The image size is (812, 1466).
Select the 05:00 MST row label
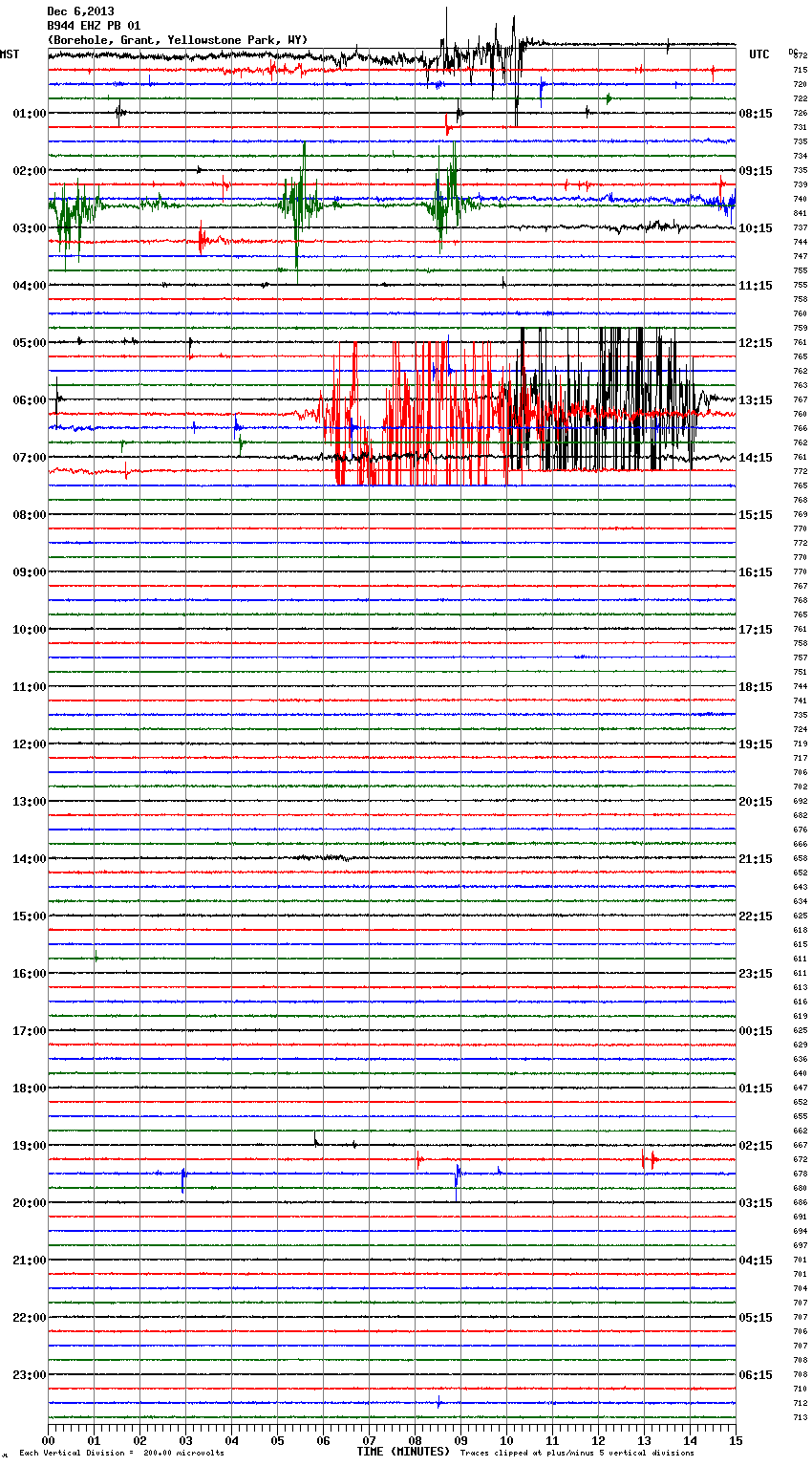29,343
